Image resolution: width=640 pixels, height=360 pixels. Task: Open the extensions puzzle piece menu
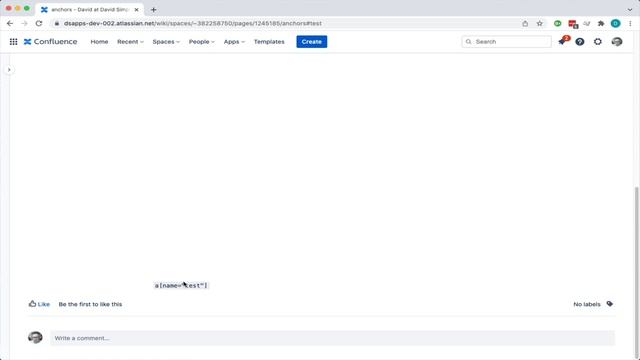pos(601,23)
